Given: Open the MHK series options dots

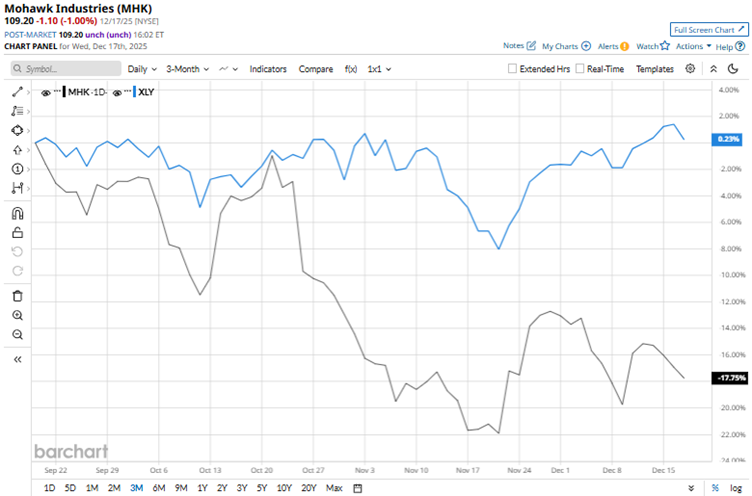Looking at the screenshot, I should point(57,91).
